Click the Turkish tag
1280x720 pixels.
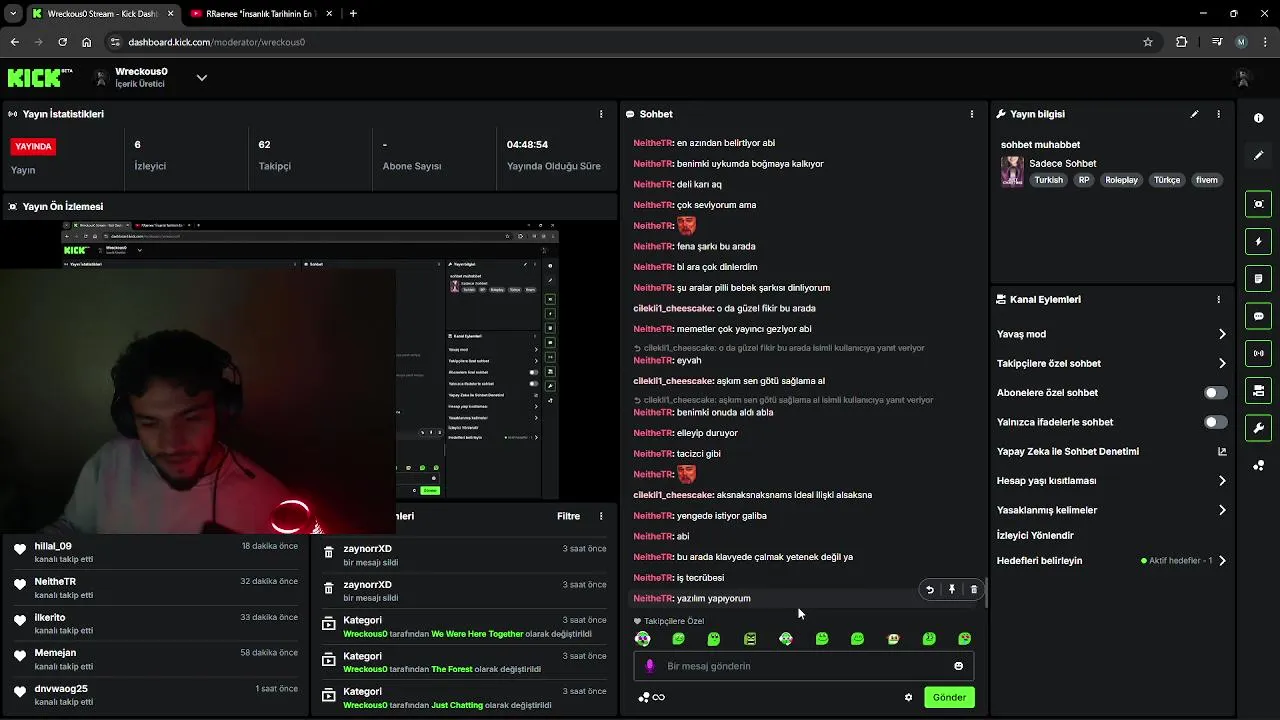coord(1049,180)
